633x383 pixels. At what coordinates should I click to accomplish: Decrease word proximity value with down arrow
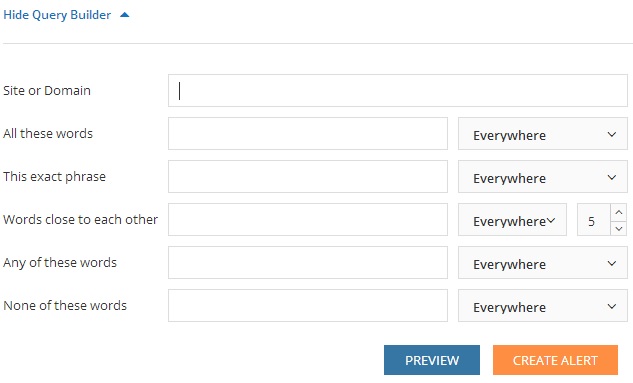[618, 228]
